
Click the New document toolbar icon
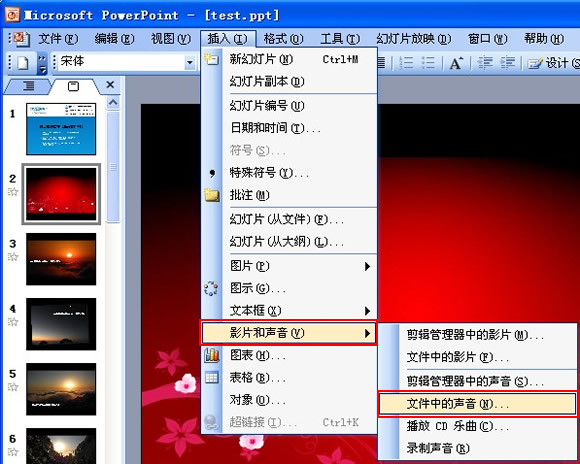23,63
